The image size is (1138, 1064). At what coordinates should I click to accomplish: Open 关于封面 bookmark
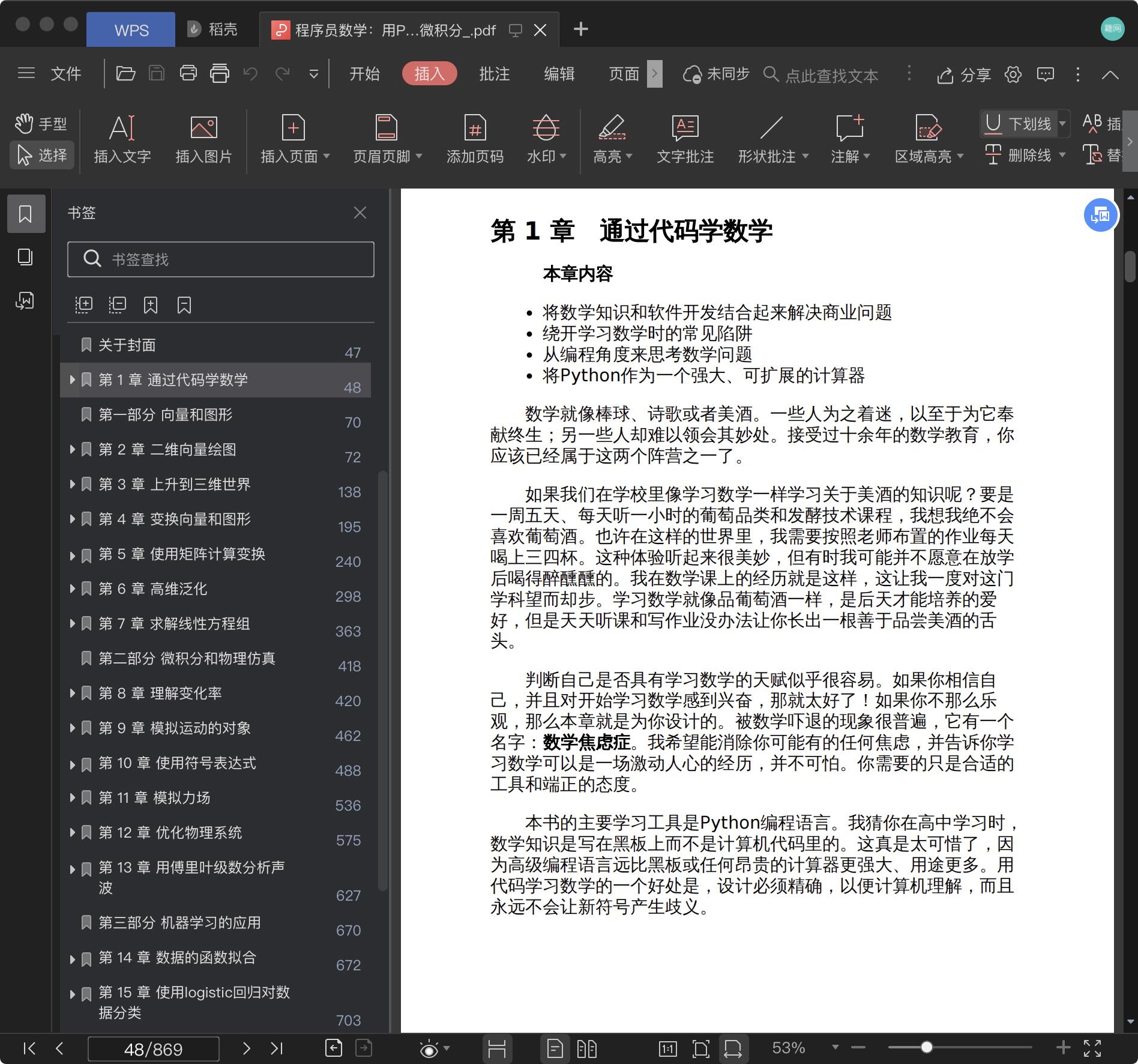(127, 345)
